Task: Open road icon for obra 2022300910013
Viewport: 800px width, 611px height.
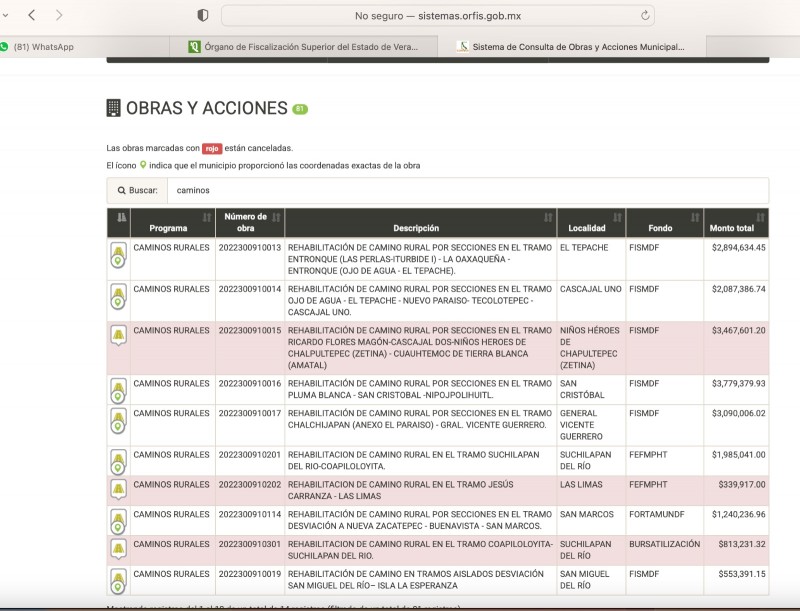Action: [118, 256]
